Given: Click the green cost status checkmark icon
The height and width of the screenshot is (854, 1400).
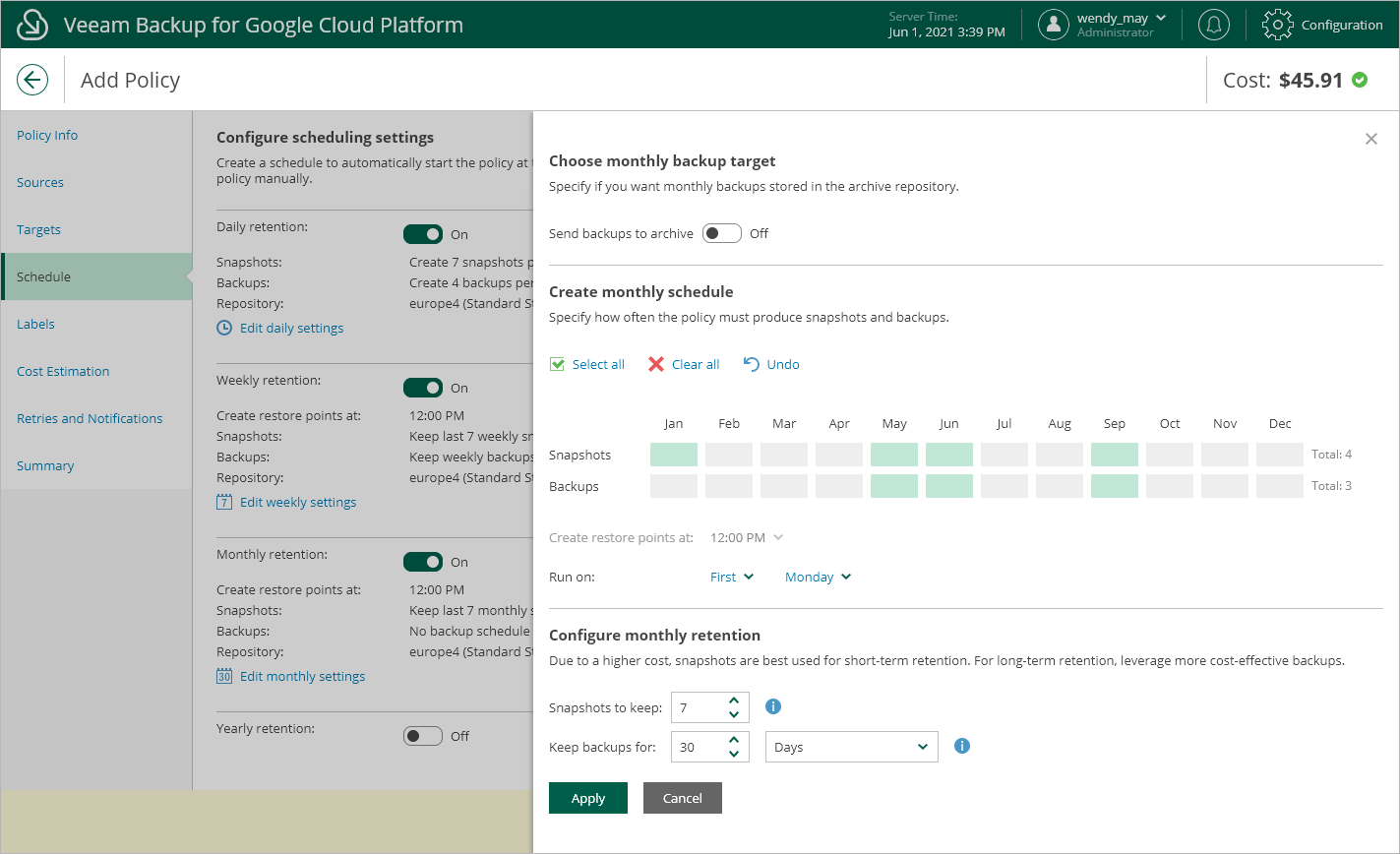Looking at the screenshot, I should click(x=1360, y=80).
